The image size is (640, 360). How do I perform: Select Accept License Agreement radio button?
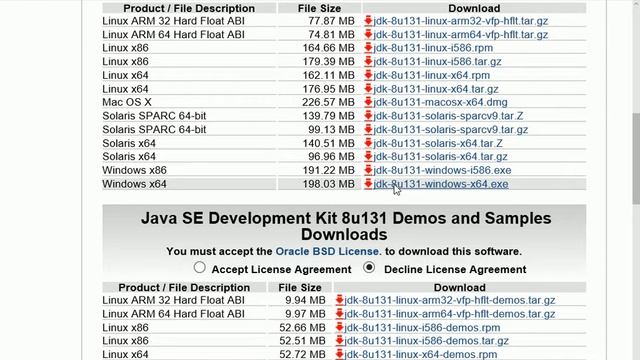point(200,267)
